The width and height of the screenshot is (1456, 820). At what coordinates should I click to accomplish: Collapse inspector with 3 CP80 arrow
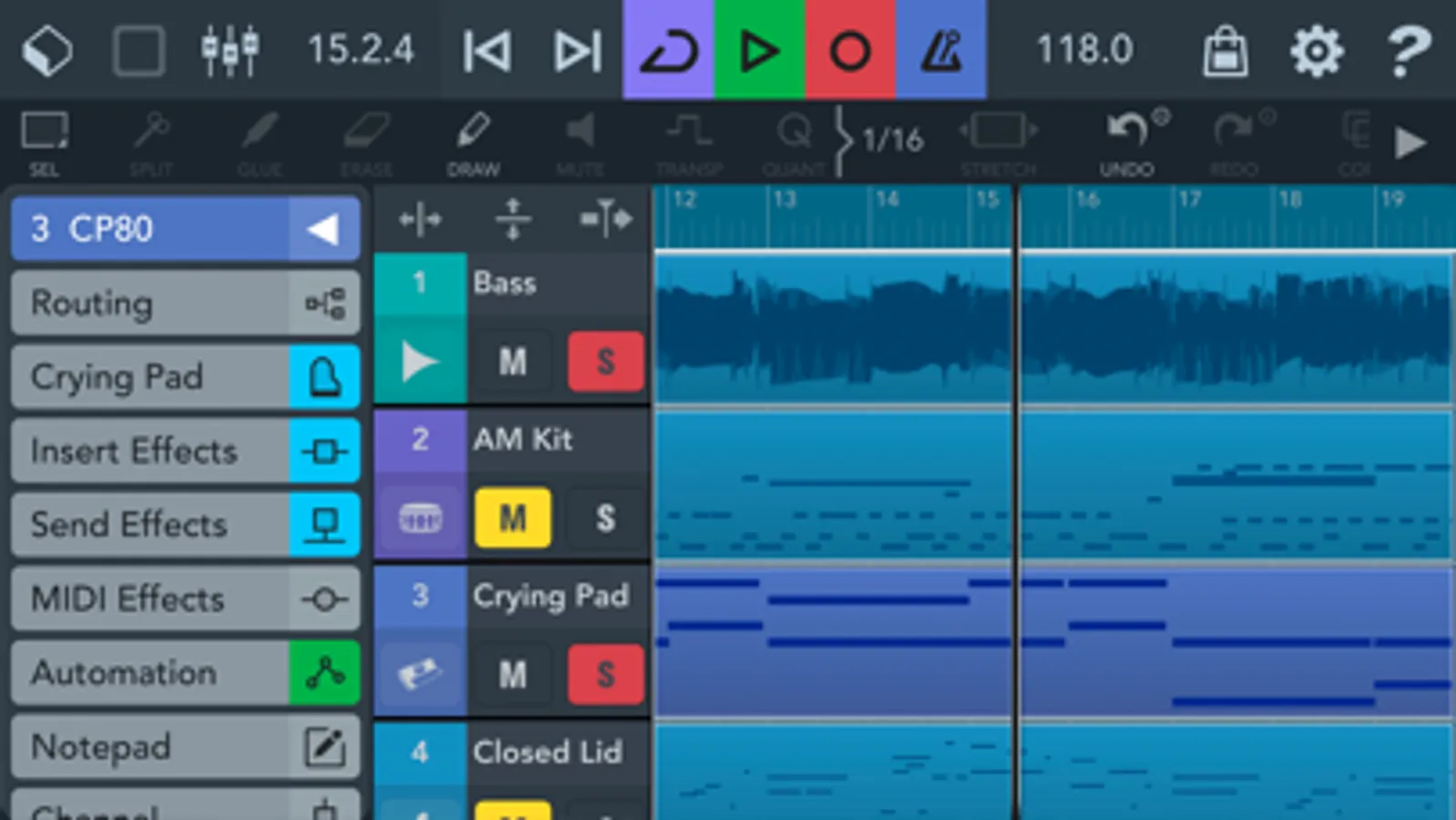click(323, 229)
